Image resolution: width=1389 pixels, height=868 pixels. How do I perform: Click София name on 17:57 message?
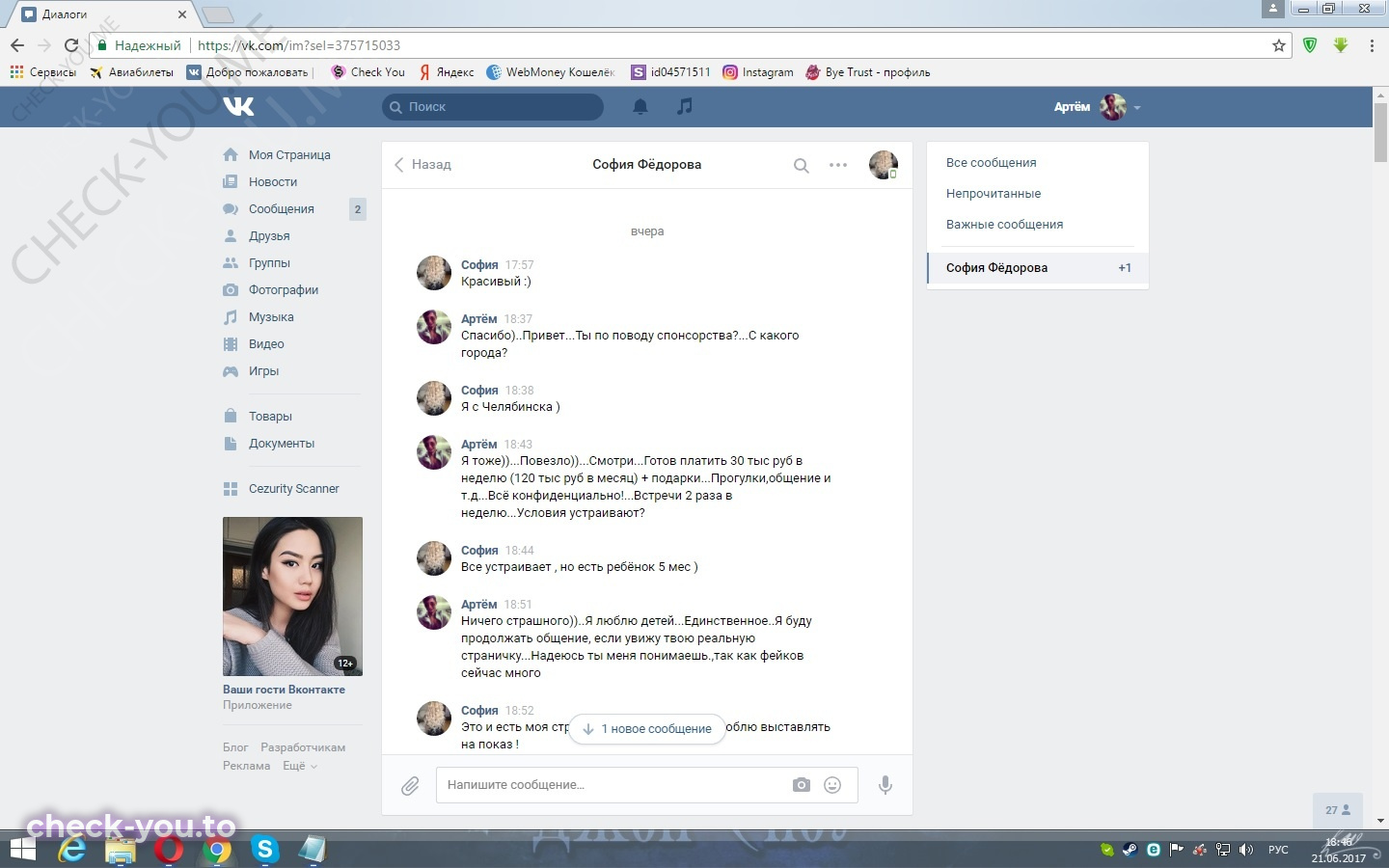[479, 264]
